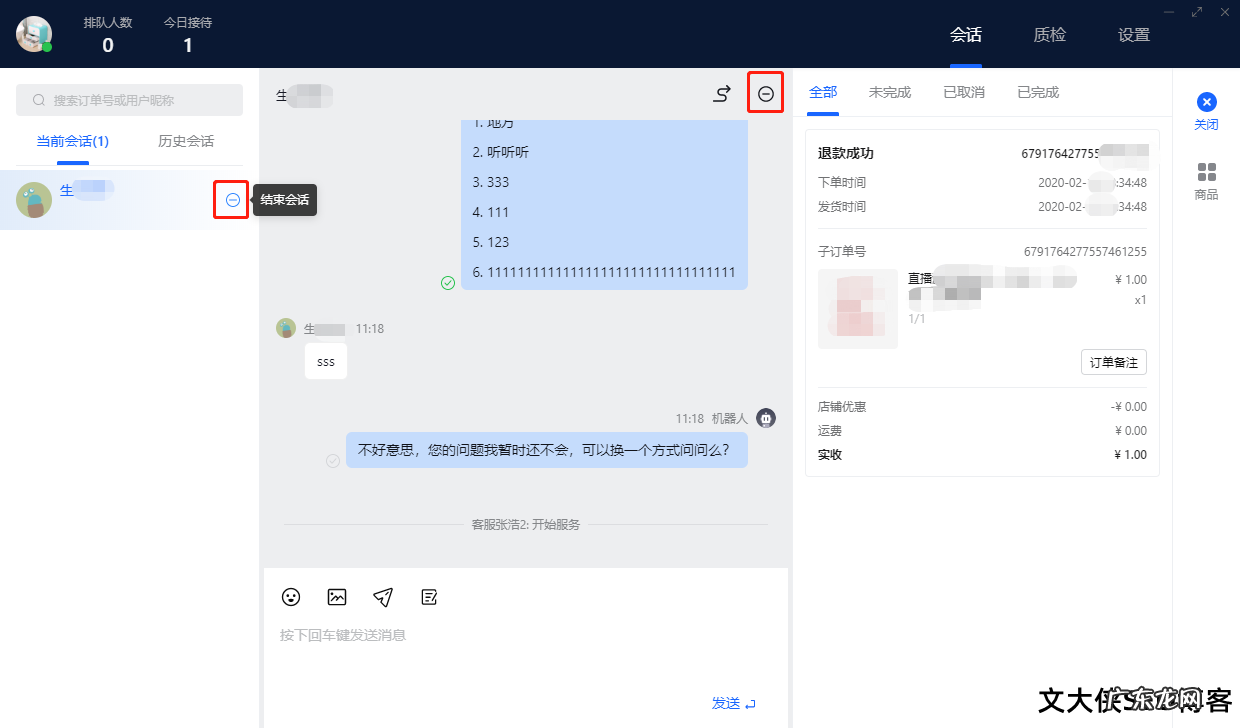Click the 订单备注 button
This screenshot has width=1240, height=728.
click(1113, 362)
